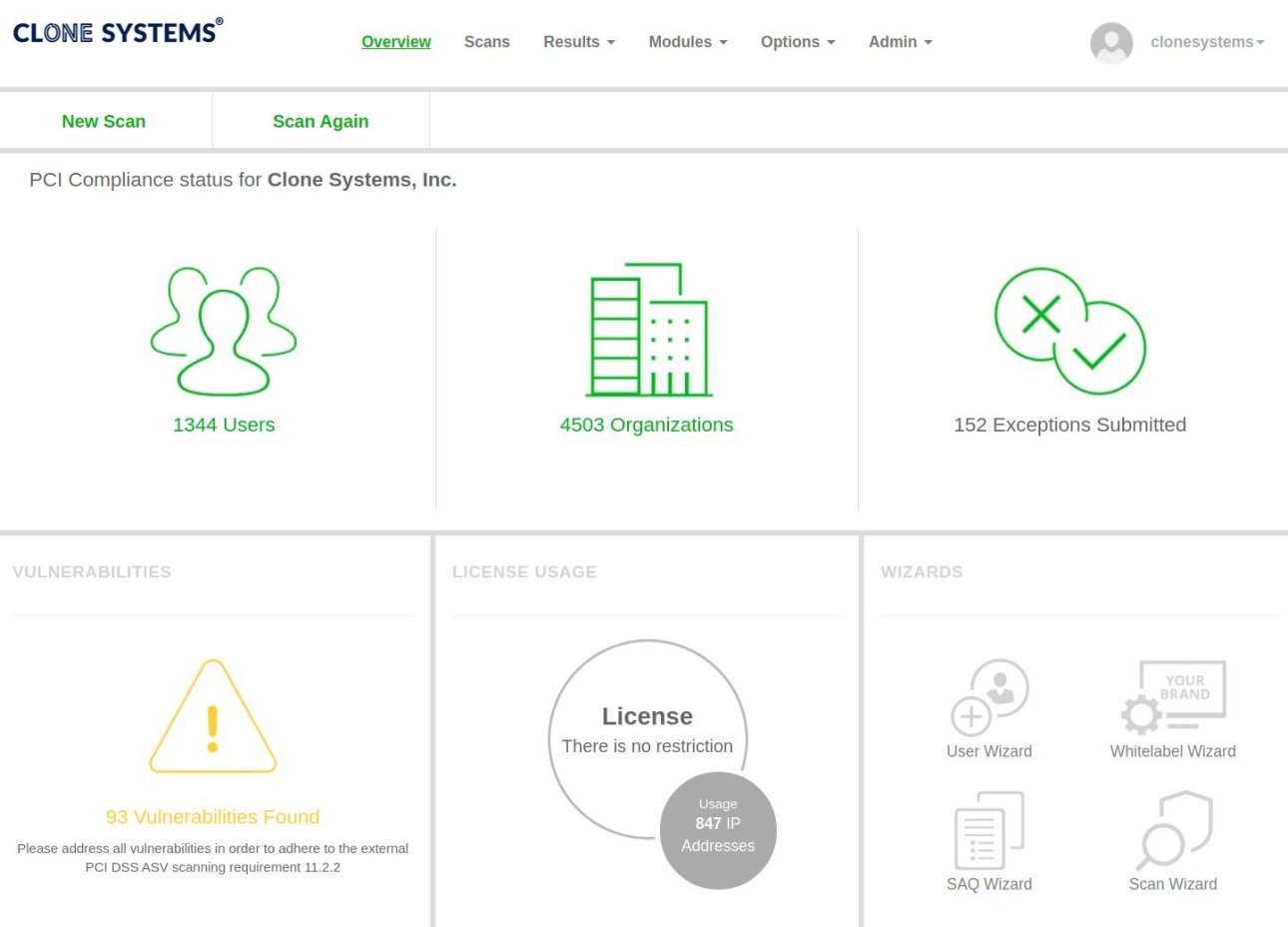Image resolution: width=1288 pixels, height=927 pixels.
Task: Open the clonesystems account dropdown
Action: [1207, 42]
